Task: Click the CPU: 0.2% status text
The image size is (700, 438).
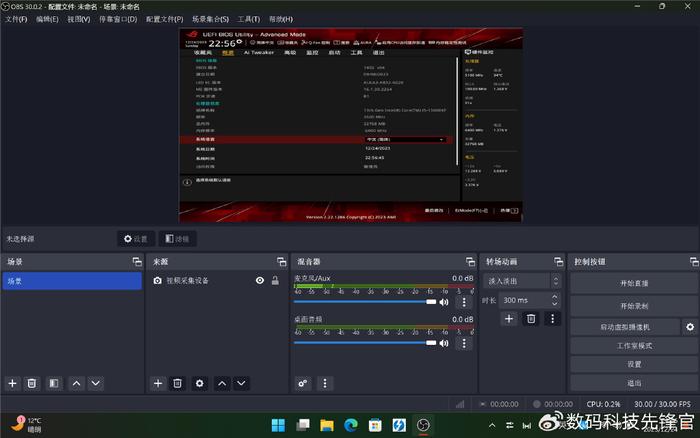Action: (603, 404)
